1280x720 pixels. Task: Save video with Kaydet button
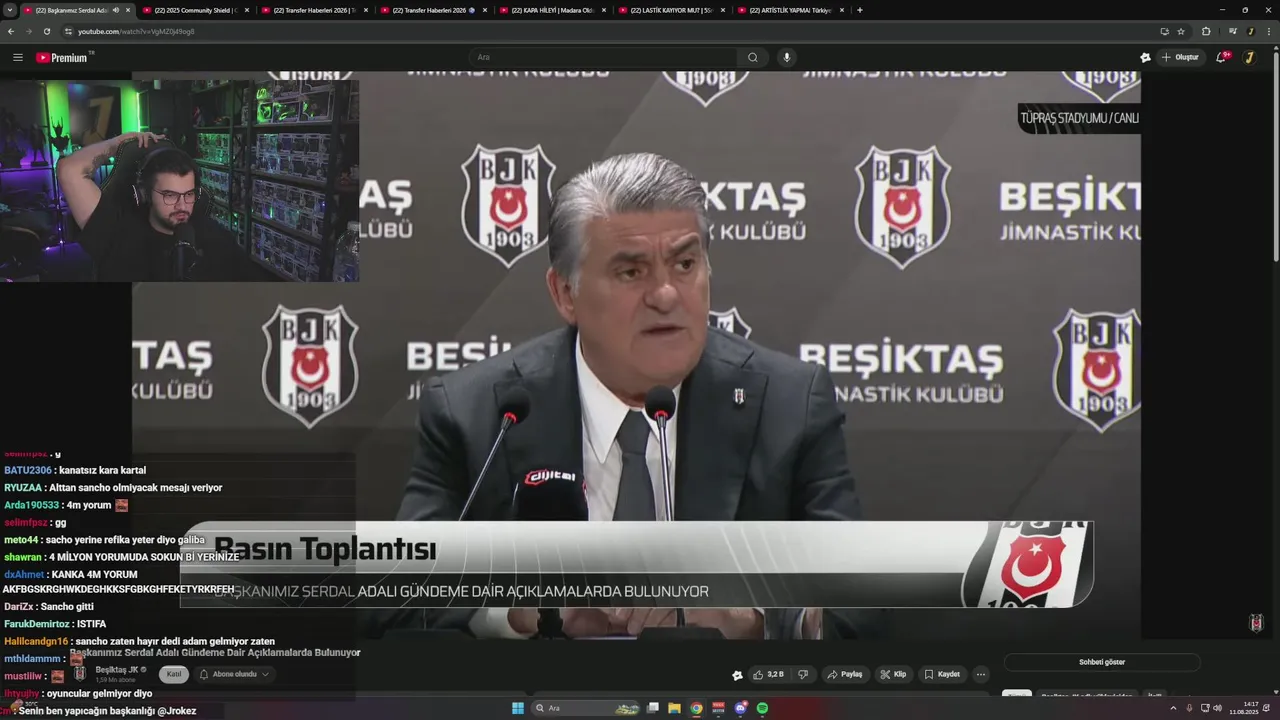coord(942,674)
